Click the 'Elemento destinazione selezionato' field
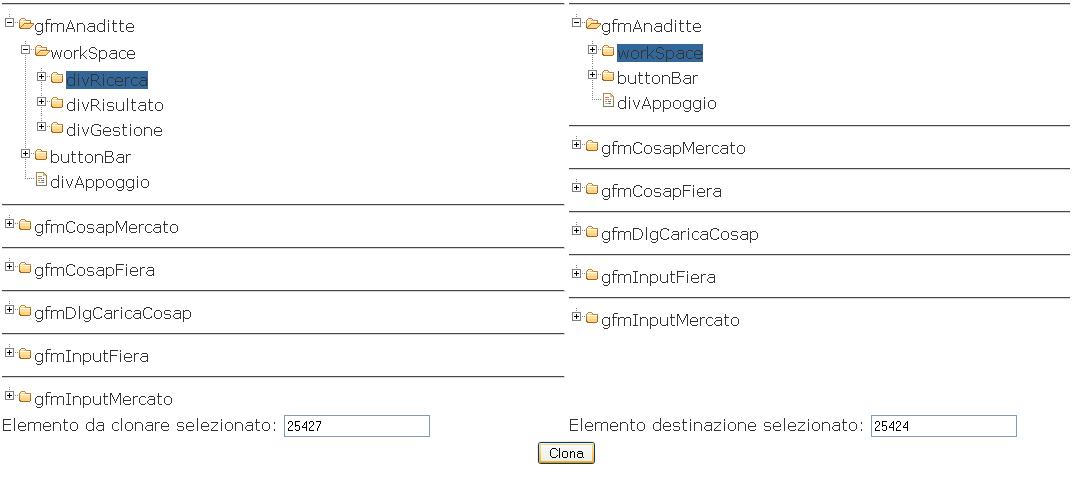Screen dimensions: 1072x479 coord(943,426)
